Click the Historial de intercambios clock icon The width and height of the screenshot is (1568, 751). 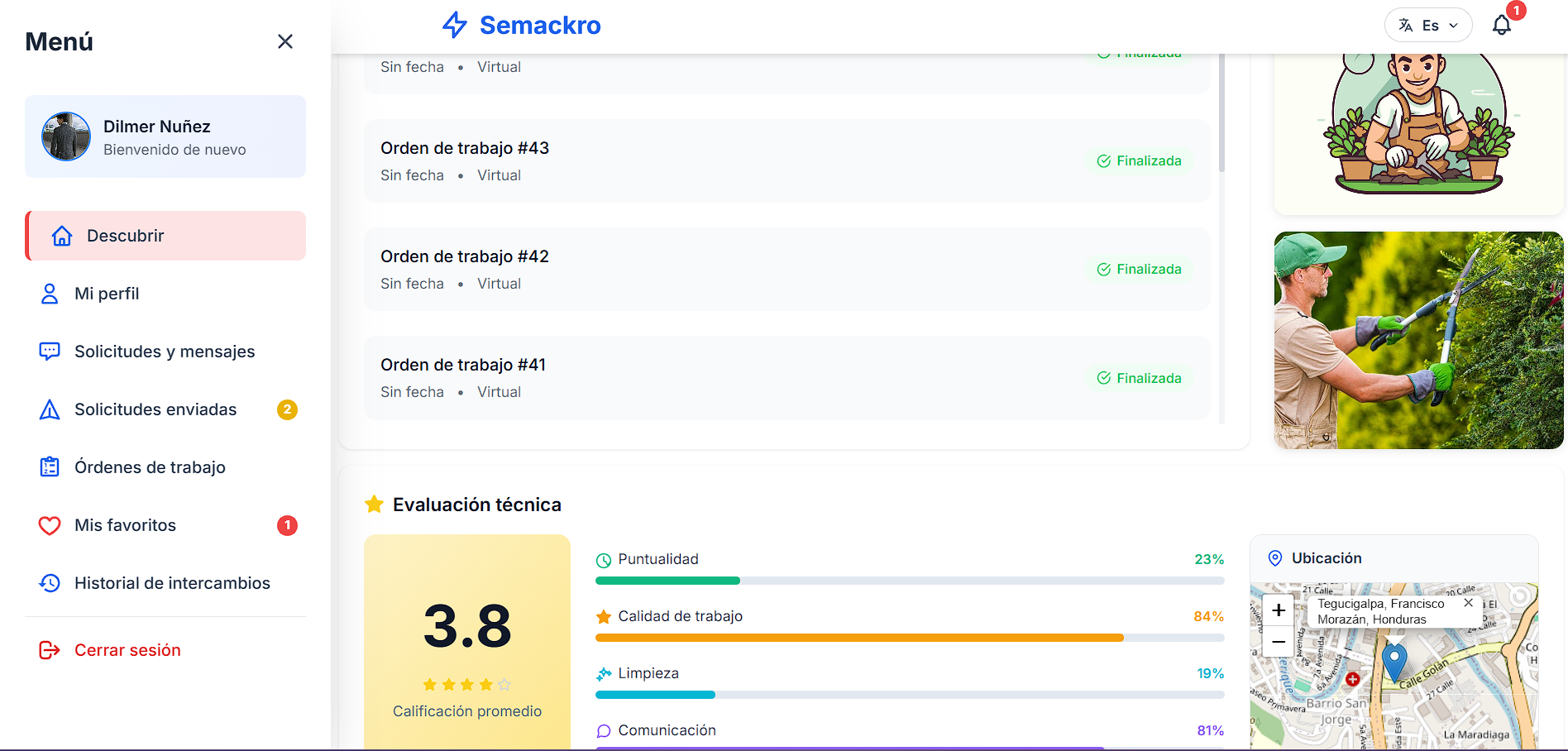[50, 583]
